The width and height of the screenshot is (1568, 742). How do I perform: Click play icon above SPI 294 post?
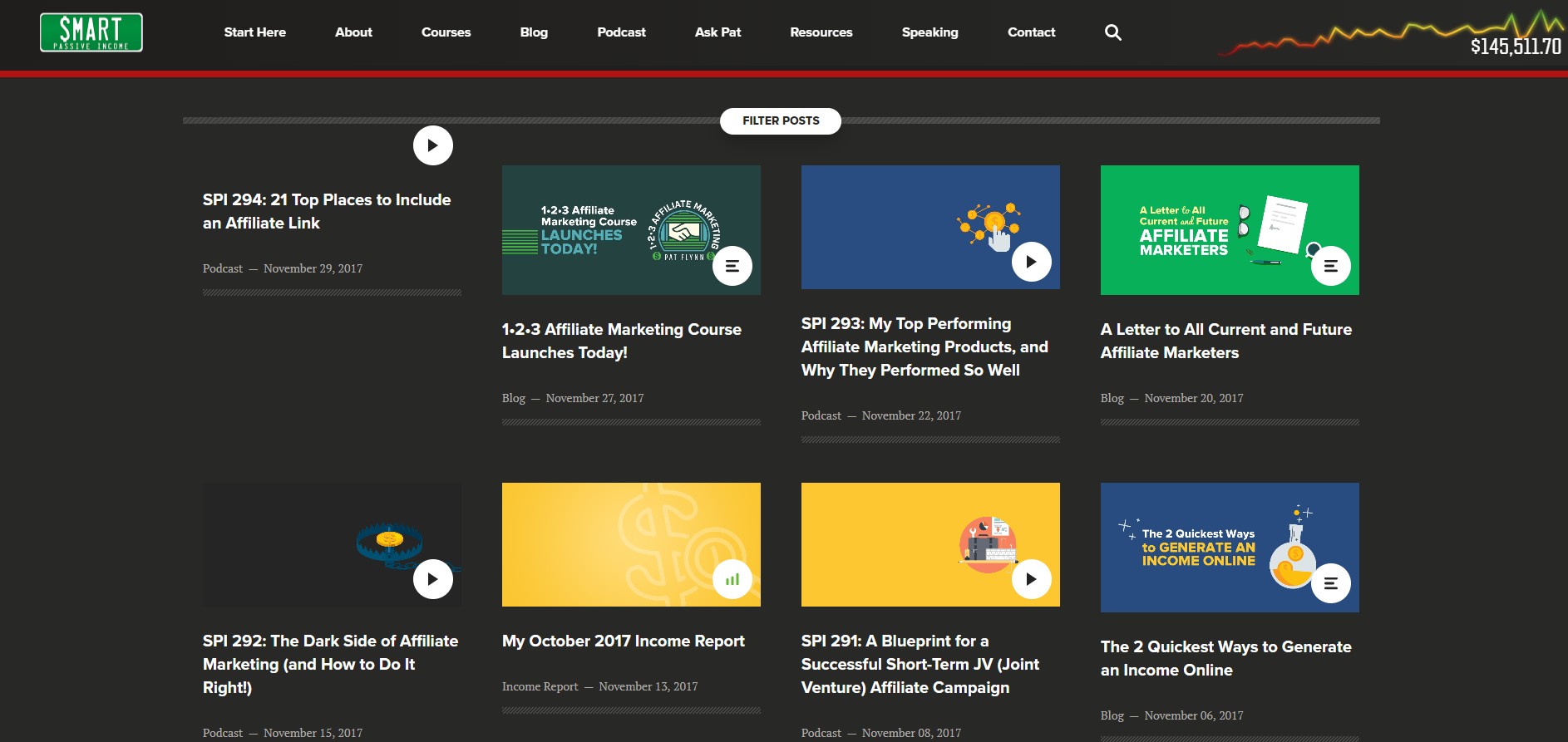(433, 145)
